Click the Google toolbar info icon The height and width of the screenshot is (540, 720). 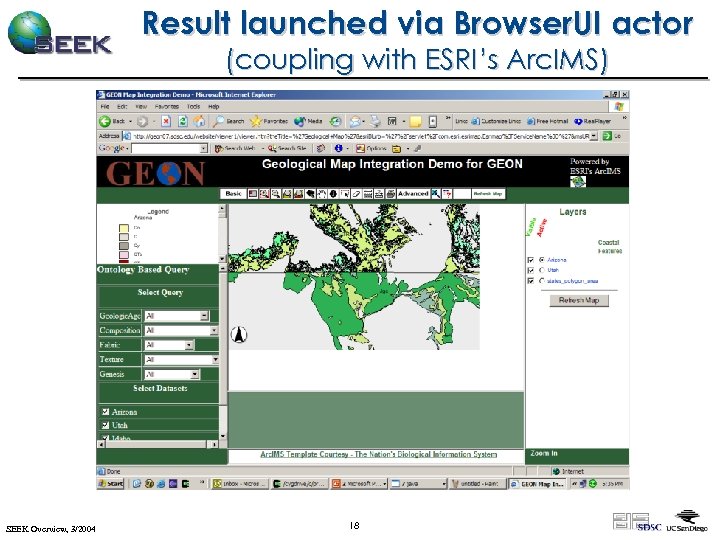click(338, 148)
